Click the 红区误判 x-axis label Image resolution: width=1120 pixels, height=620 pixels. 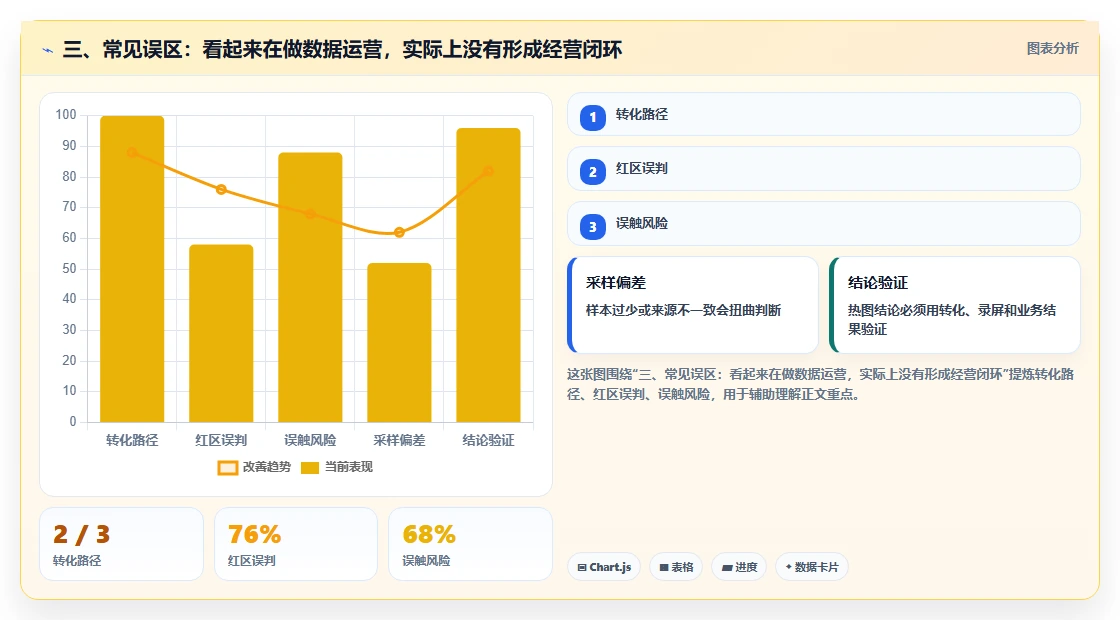pos(221,441)
